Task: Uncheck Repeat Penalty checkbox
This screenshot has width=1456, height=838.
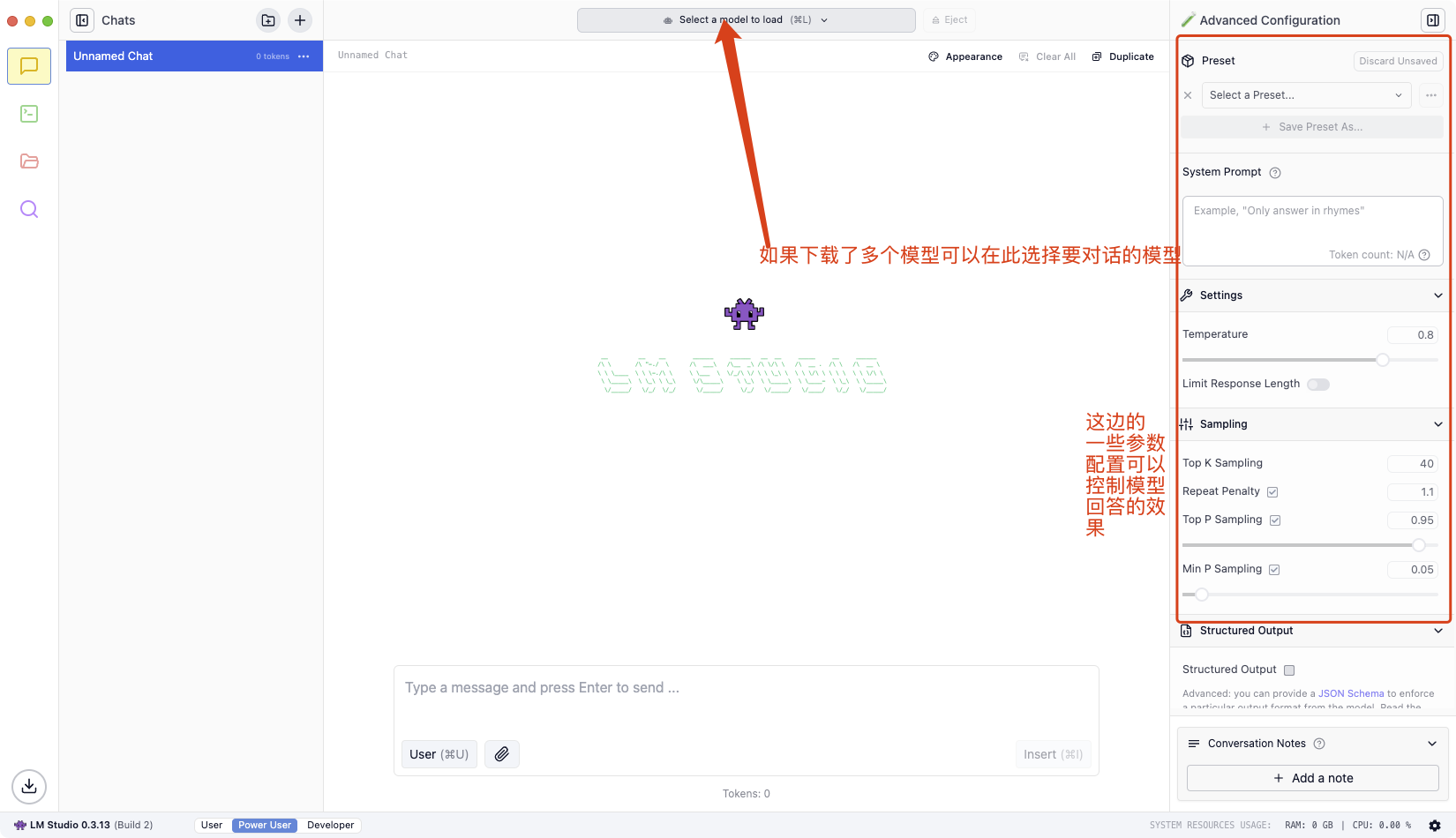Action: click(x=1272, y=492)
